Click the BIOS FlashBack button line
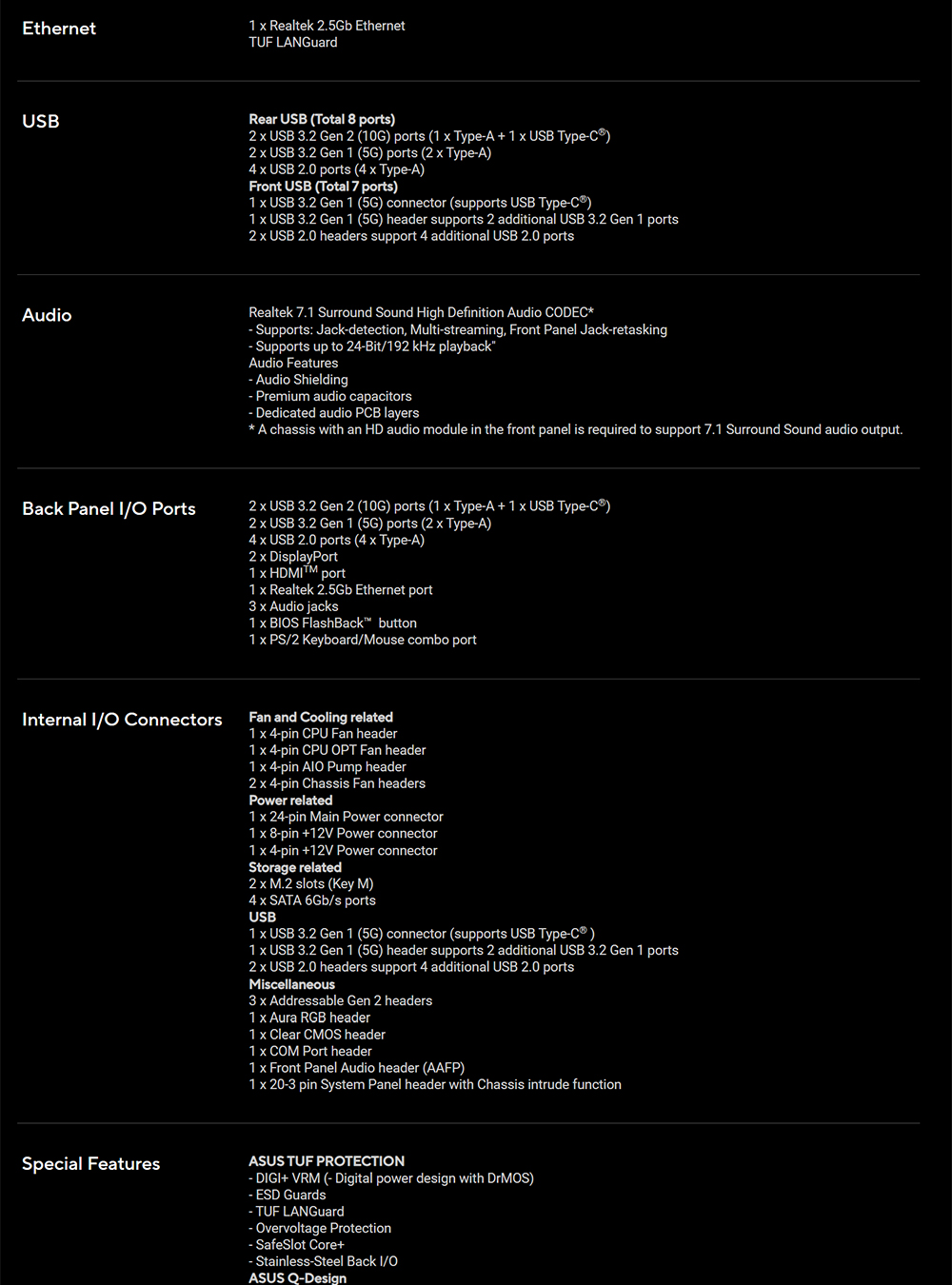 332,623
